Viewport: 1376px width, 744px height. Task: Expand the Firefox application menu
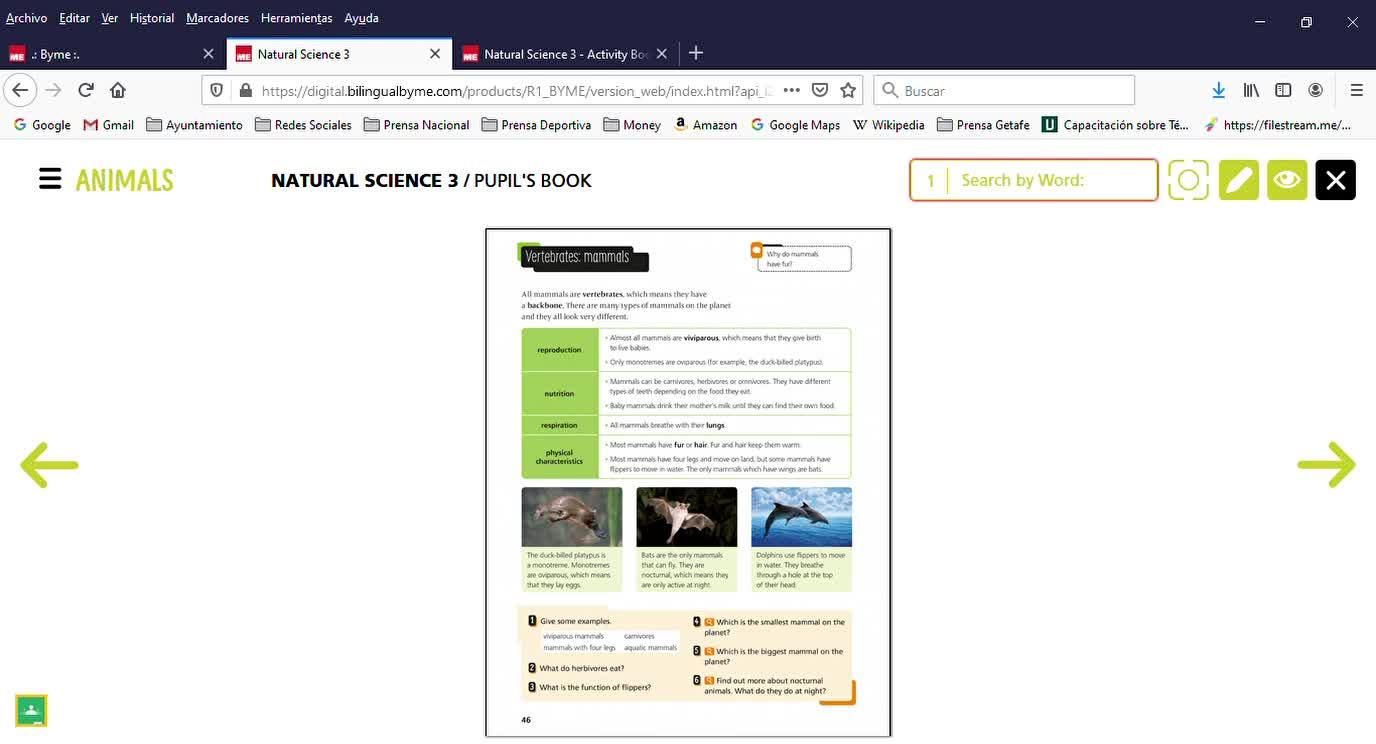[1356, 90]
